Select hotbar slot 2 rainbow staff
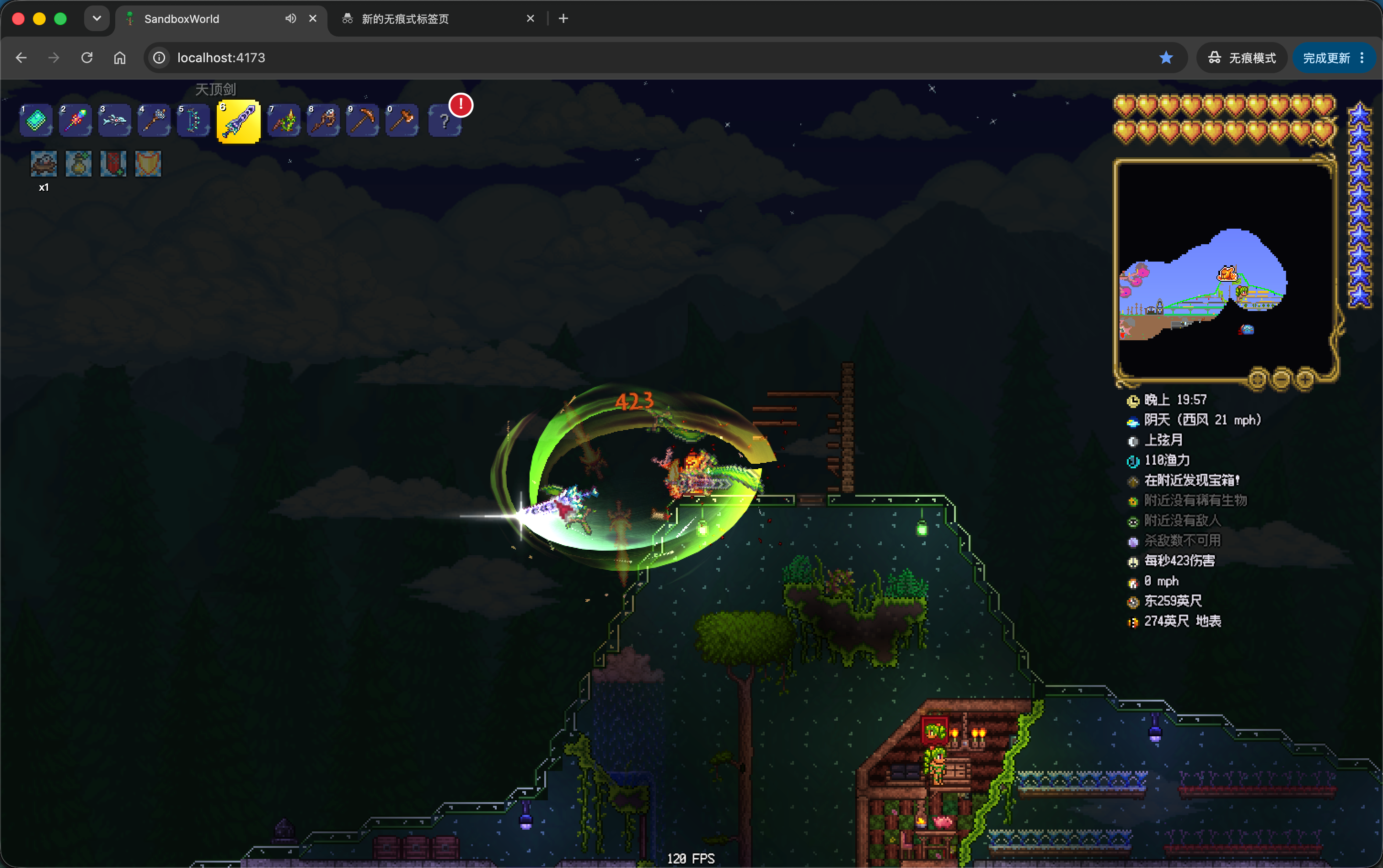Viewport: 1383px width, 868px height. (75, 121)
